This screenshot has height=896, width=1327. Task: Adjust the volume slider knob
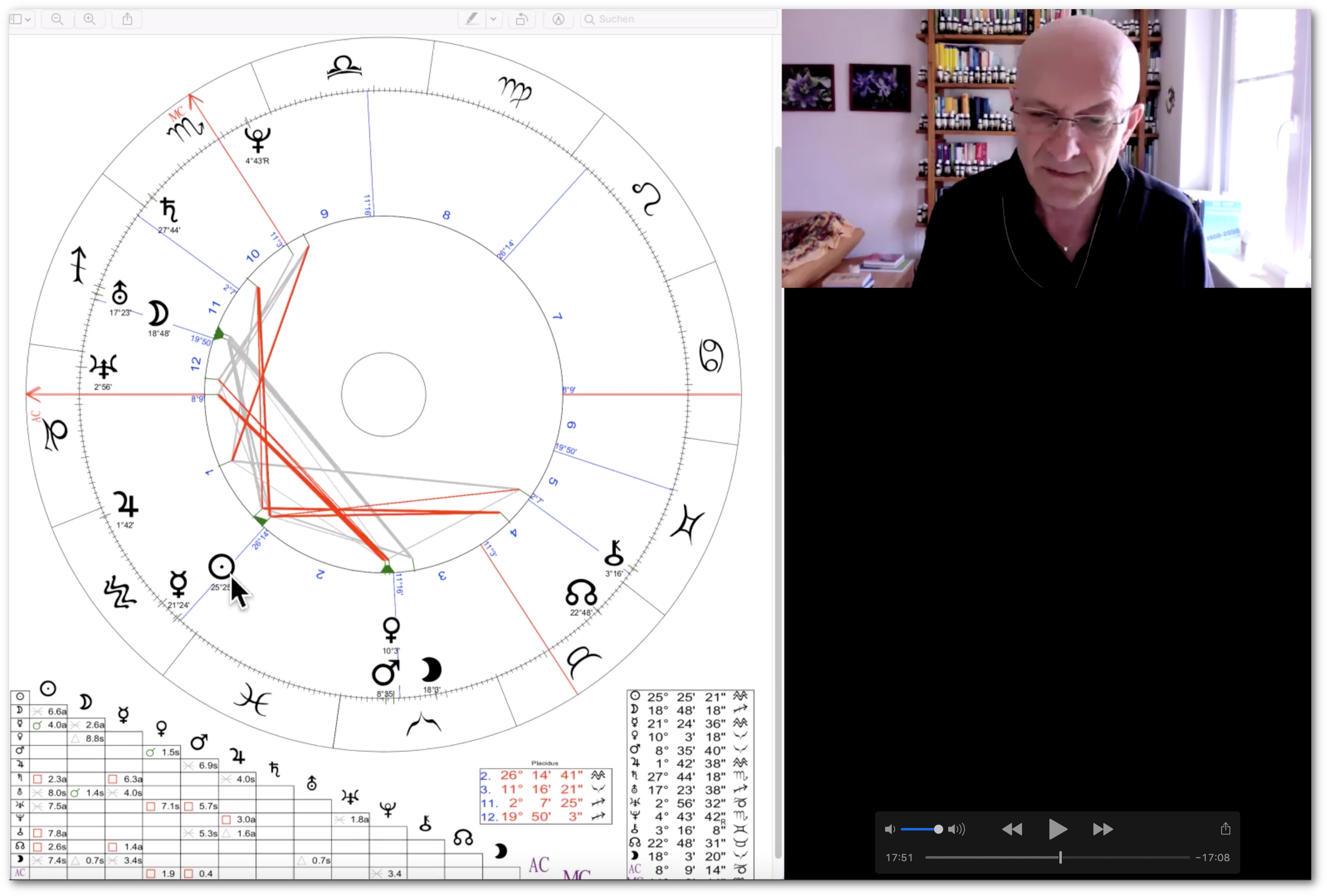(938, 829)
